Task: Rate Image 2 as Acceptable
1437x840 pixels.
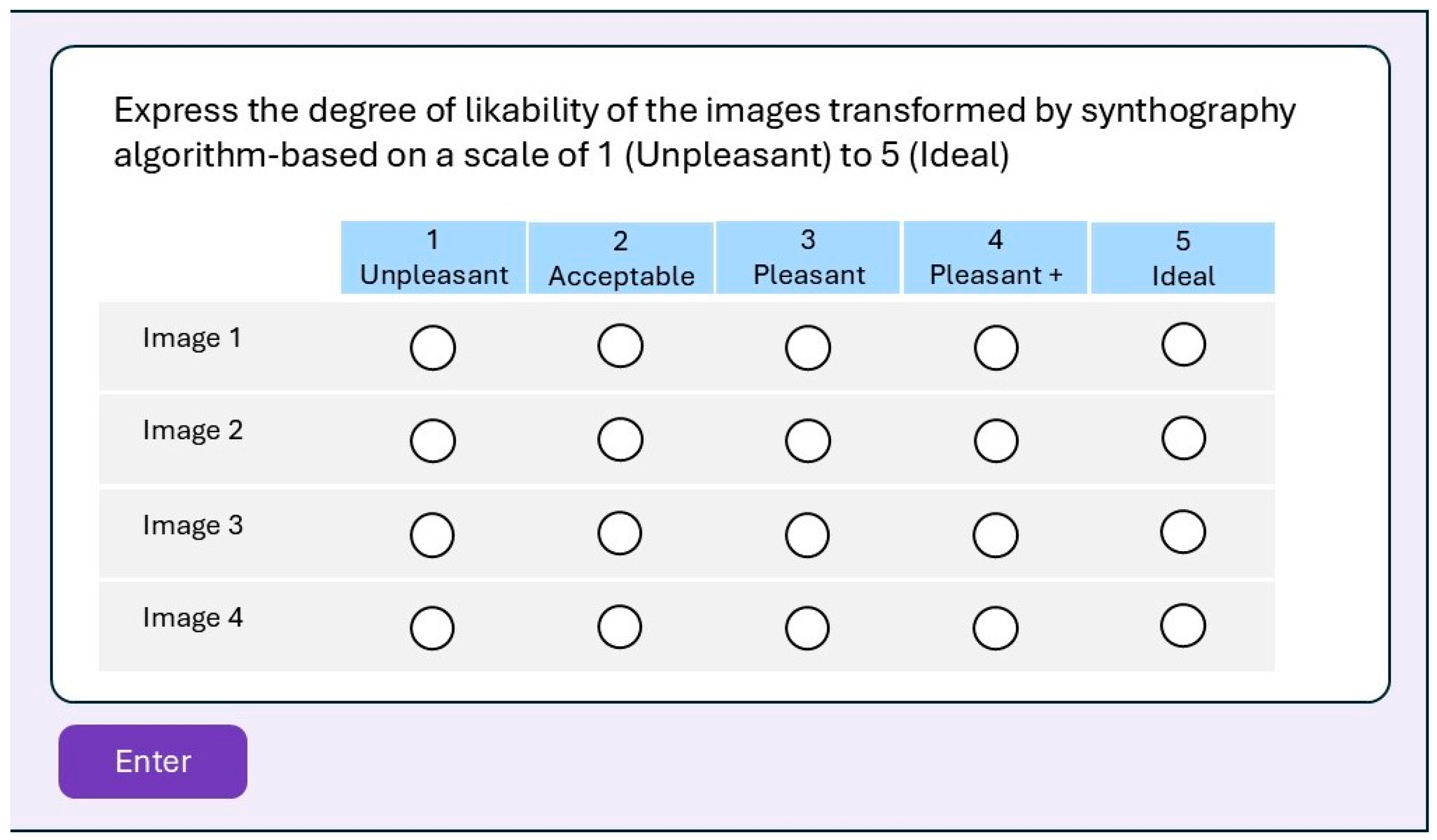Action: (x=620, y=440)
